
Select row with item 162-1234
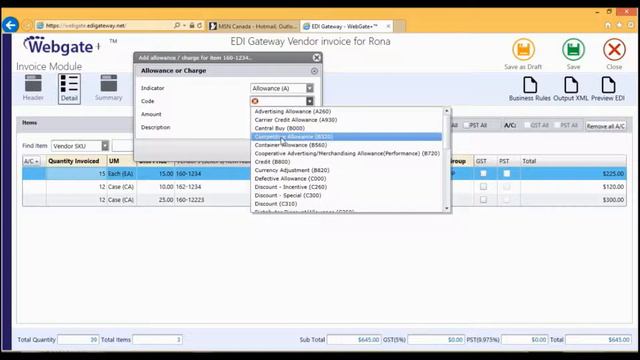point(324,187)
